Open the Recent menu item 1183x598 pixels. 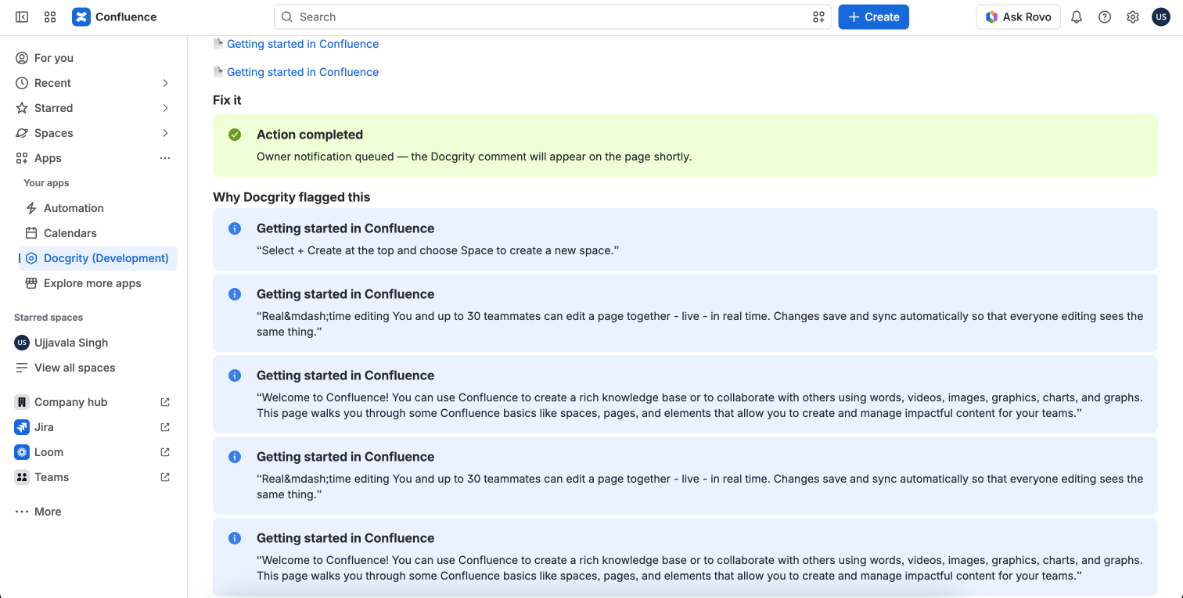pos(94,83)
